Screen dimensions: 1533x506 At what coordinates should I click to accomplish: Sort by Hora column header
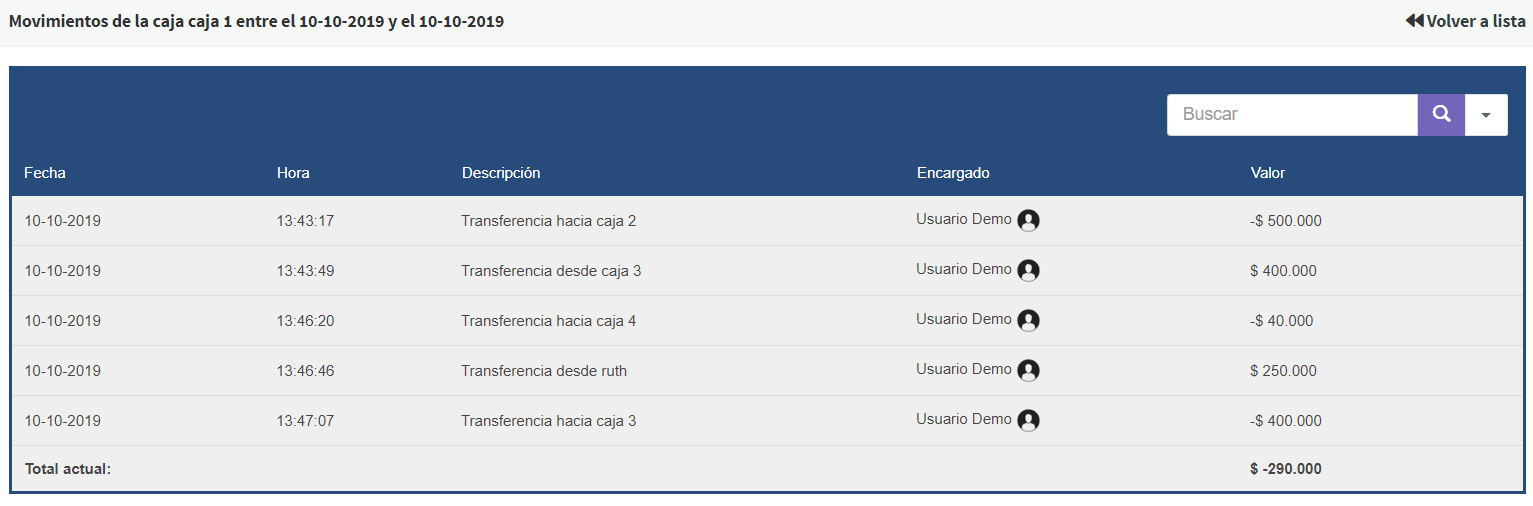coord(293,173)
